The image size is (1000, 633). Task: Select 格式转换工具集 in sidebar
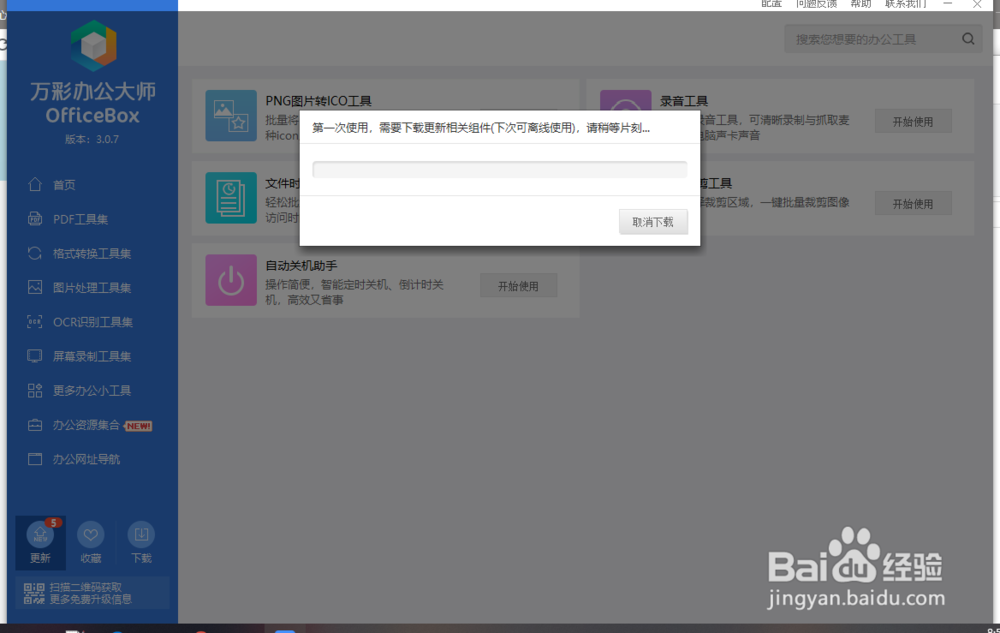pos(92,254)
